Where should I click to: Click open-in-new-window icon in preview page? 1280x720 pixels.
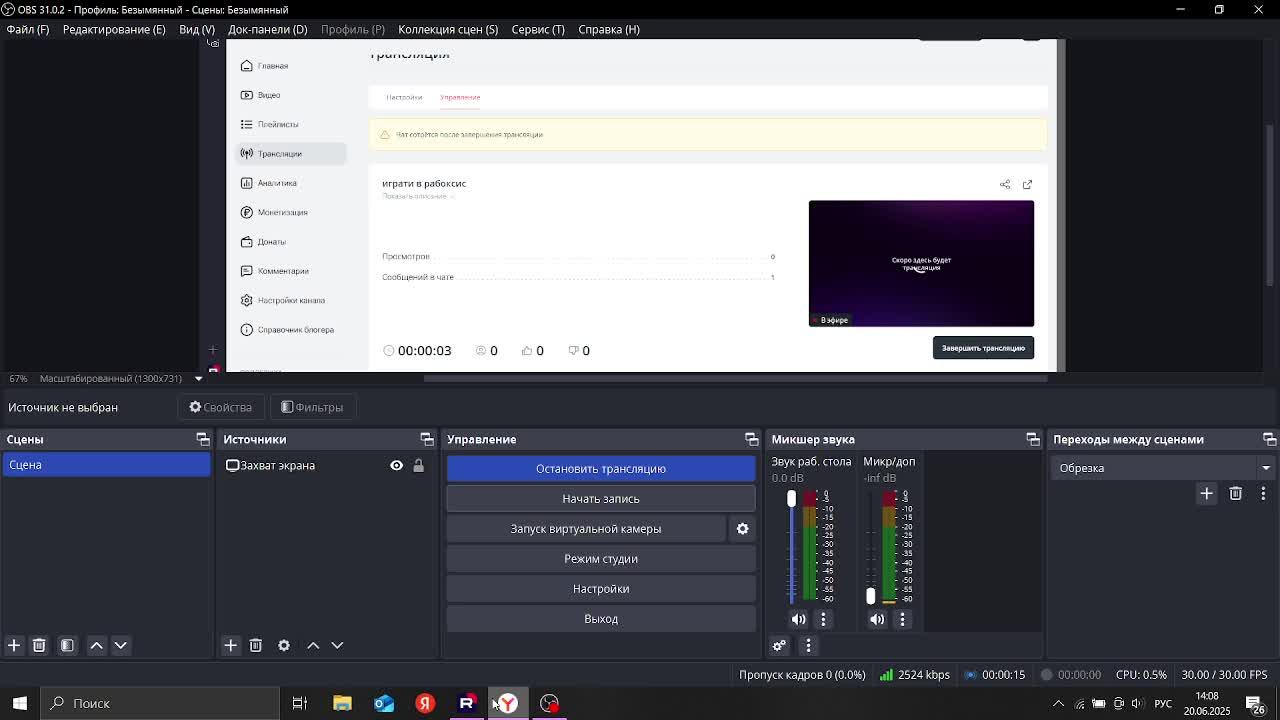[1027, 184]
